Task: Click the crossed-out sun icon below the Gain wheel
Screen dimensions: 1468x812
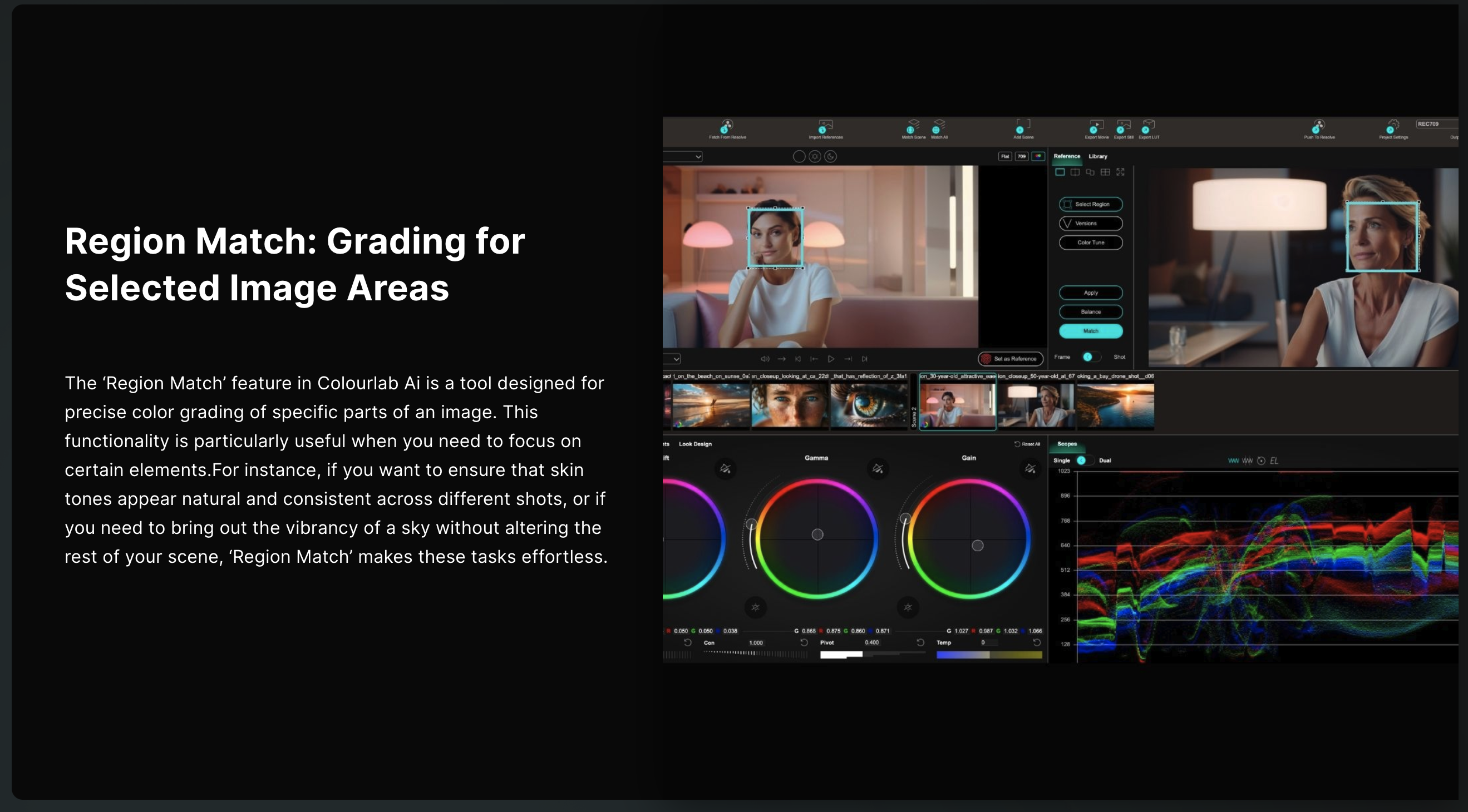Action: click(x=908, y=607)
